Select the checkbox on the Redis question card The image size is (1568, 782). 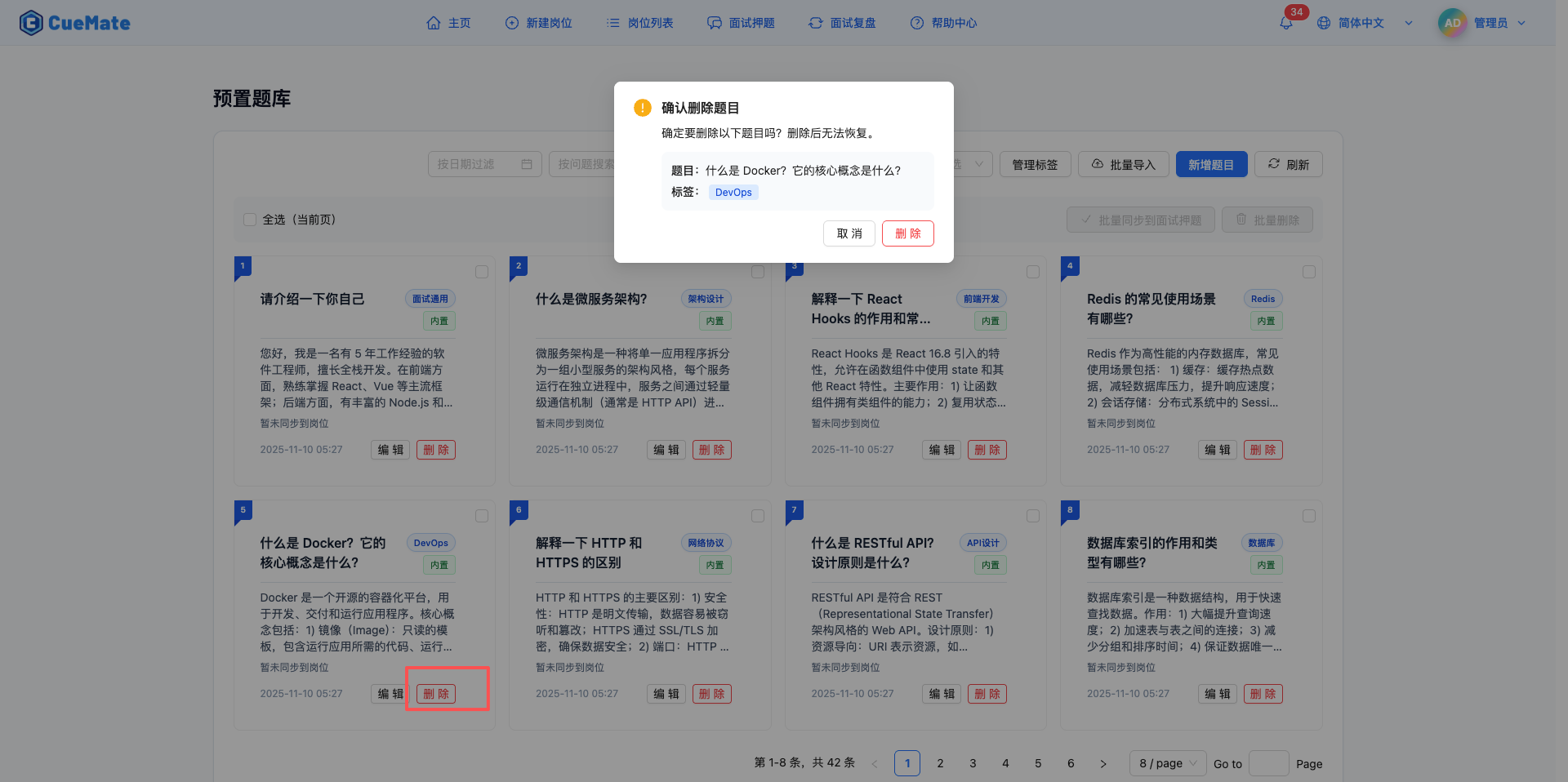(x=1309, y=272)
